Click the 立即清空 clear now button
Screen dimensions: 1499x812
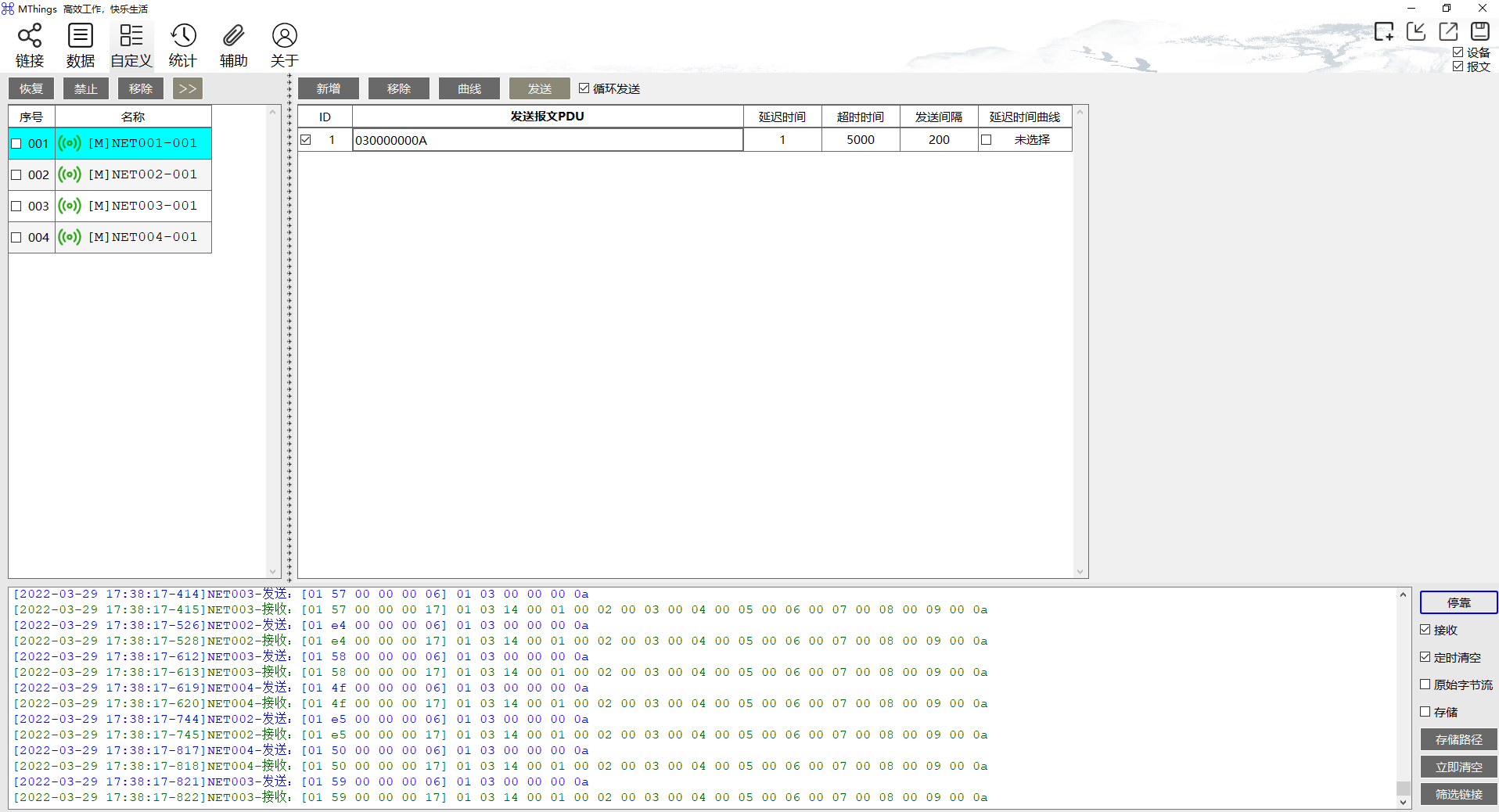(1458, 767)
